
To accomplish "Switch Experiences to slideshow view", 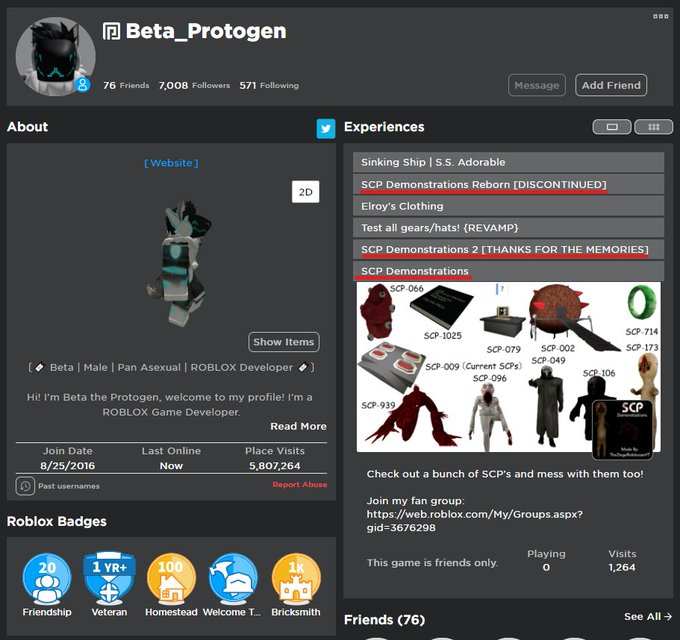I will [x=612, y=127].
